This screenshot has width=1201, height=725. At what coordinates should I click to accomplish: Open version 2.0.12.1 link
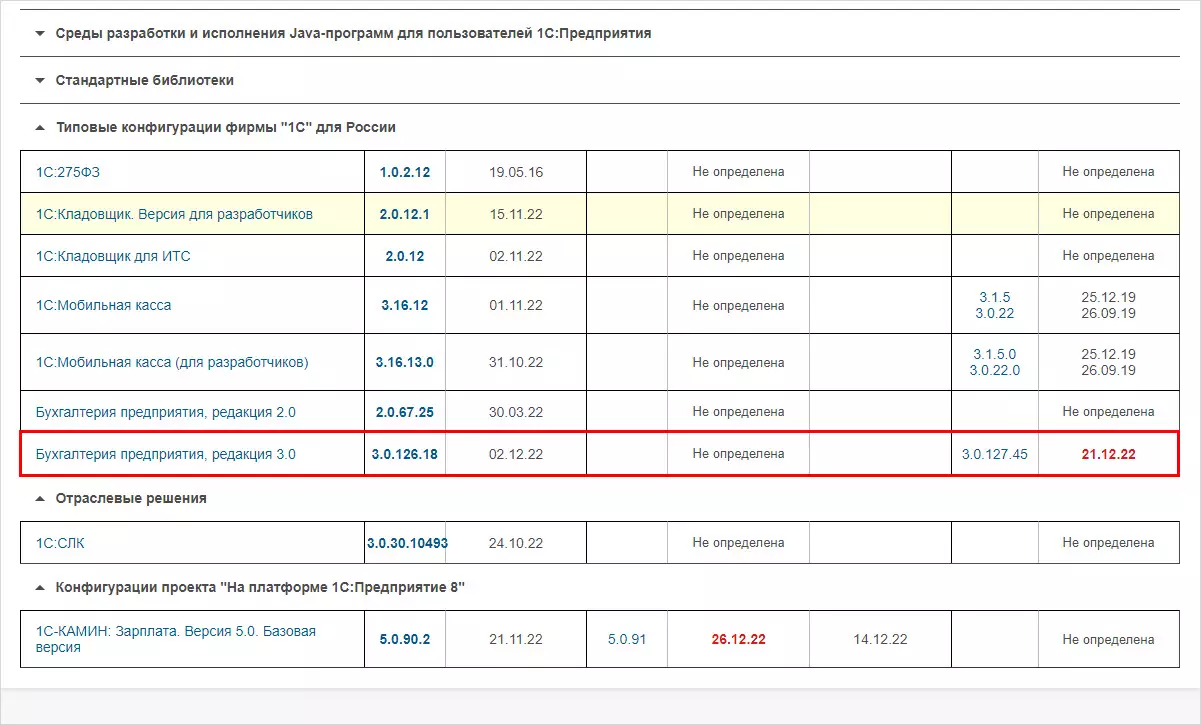point(405,214)
